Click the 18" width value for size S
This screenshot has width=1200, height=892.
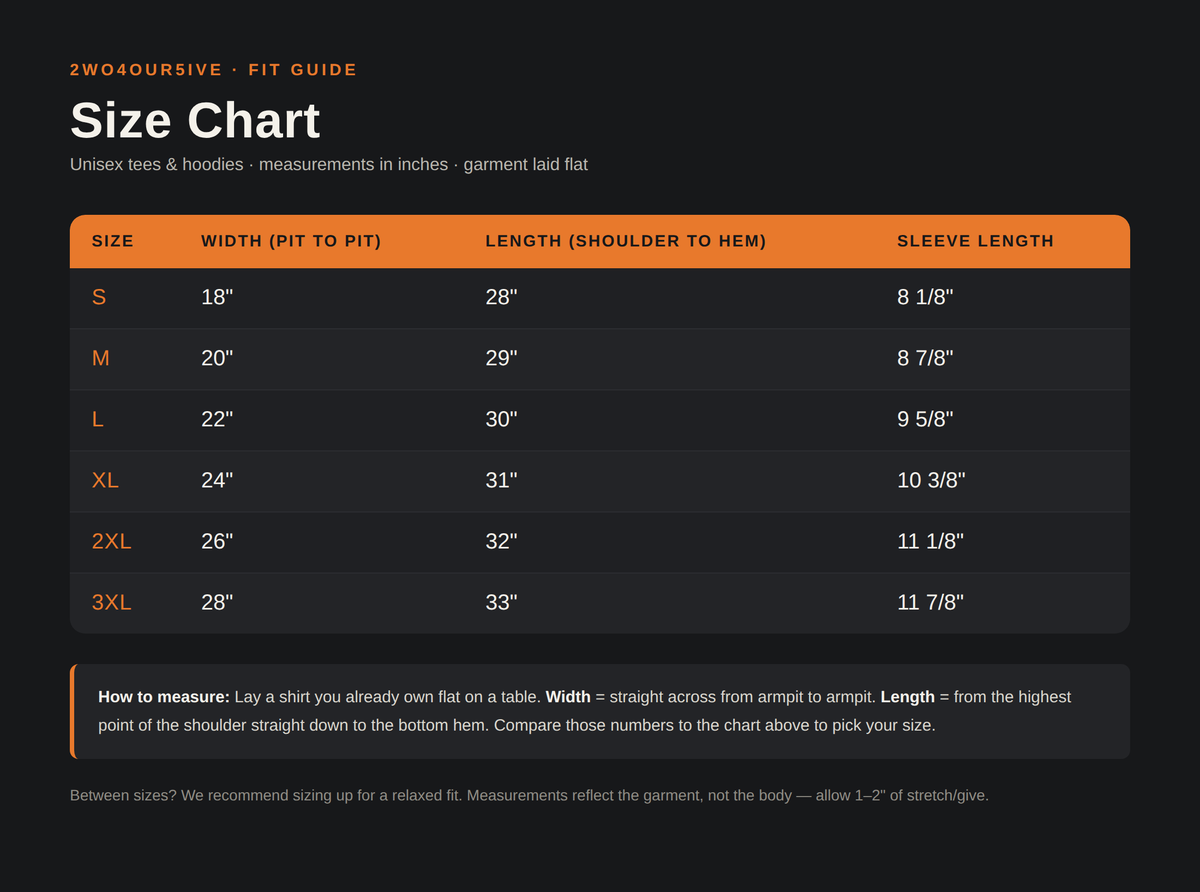(217, 297)
